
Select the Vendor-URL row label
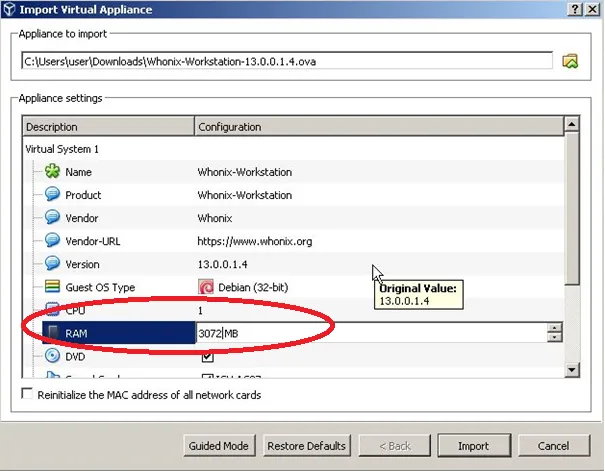[93, 241]
